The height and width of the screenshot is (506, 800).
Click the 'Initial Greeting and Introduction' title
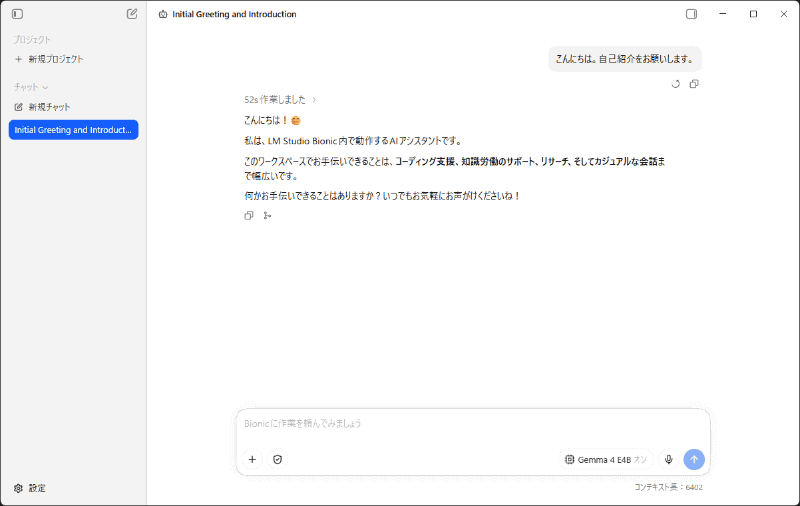(234, 14)
